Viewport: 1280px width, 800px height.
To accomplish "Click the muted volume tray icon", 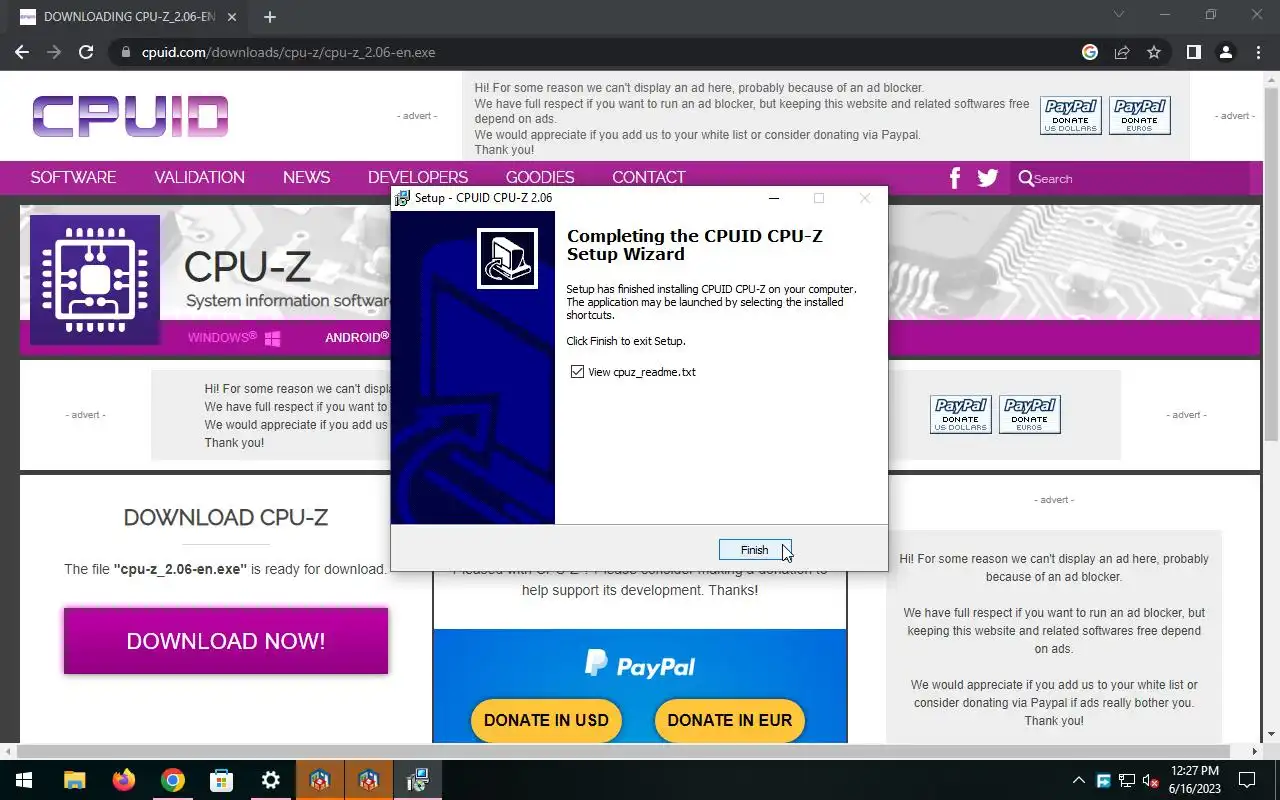I will pos(1151,780).
